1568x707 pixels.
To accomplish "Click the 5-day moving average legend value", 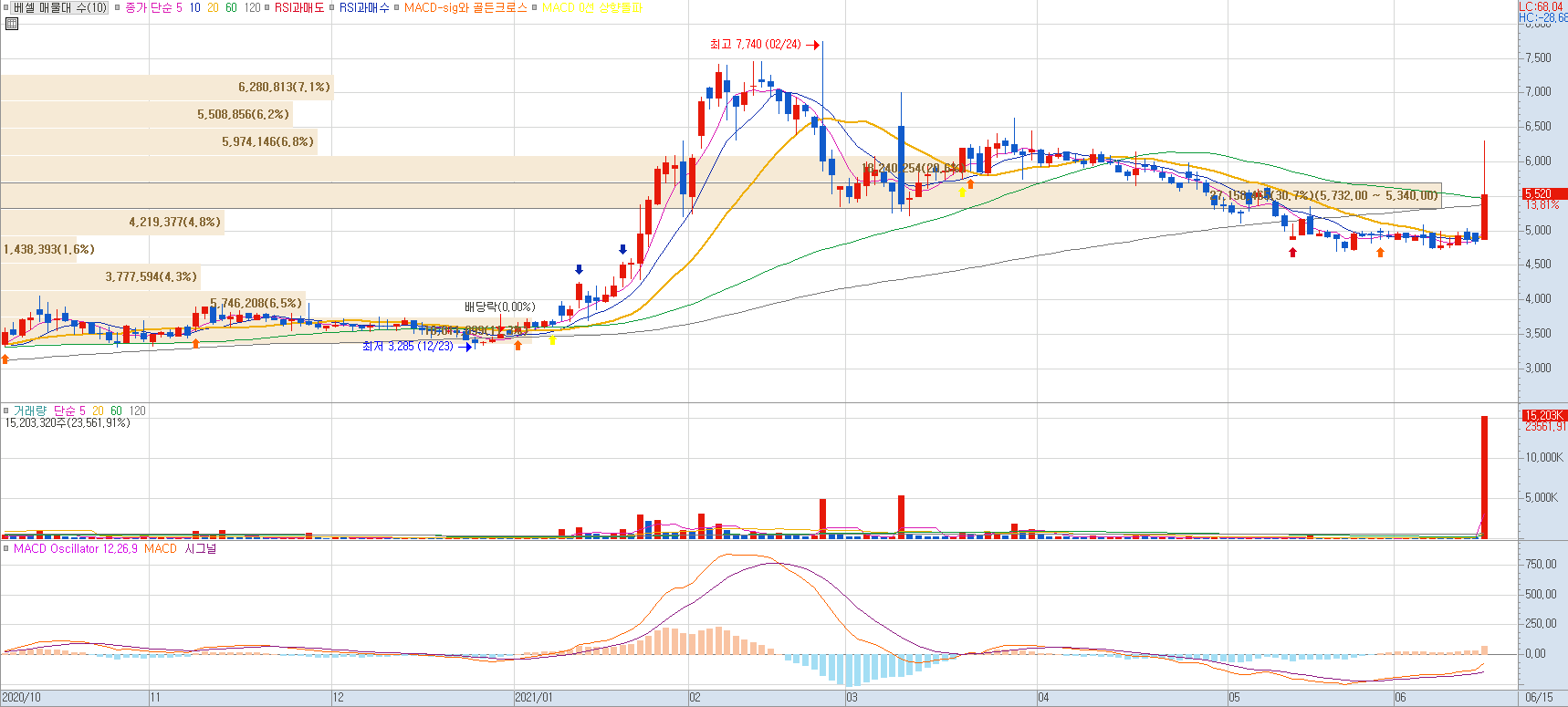I will (x=180, y=8).
